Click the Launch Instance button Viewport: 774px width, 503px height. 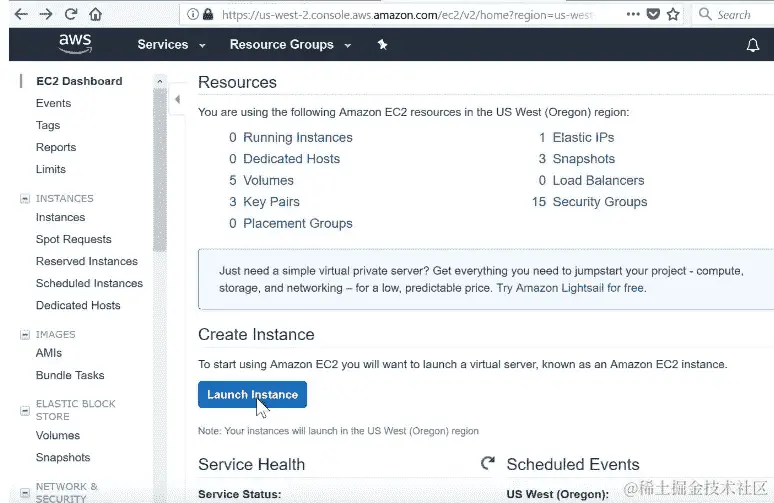coord(252,394)
